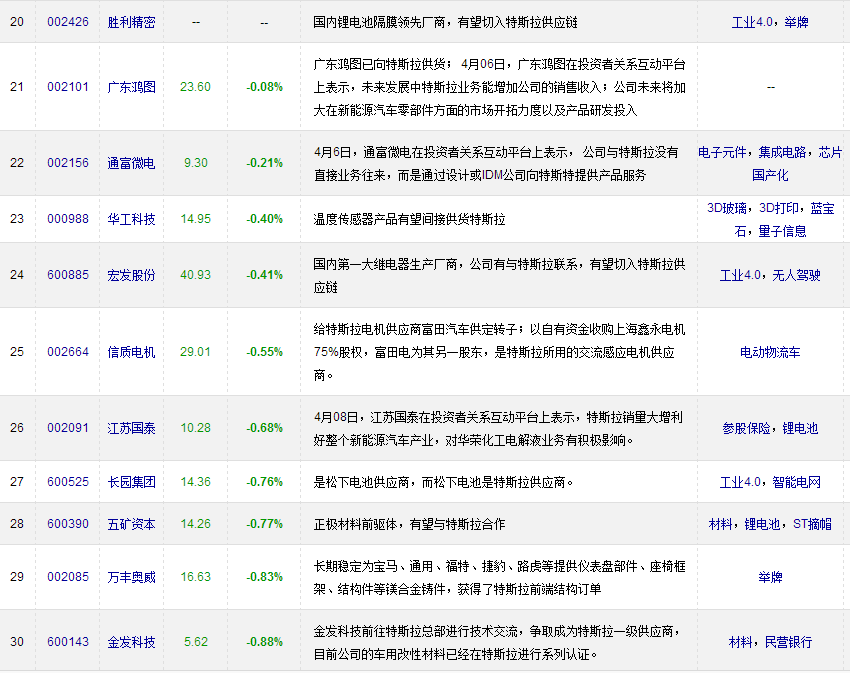
Task: Select the -0.21% change value
Action: (265, 163)
